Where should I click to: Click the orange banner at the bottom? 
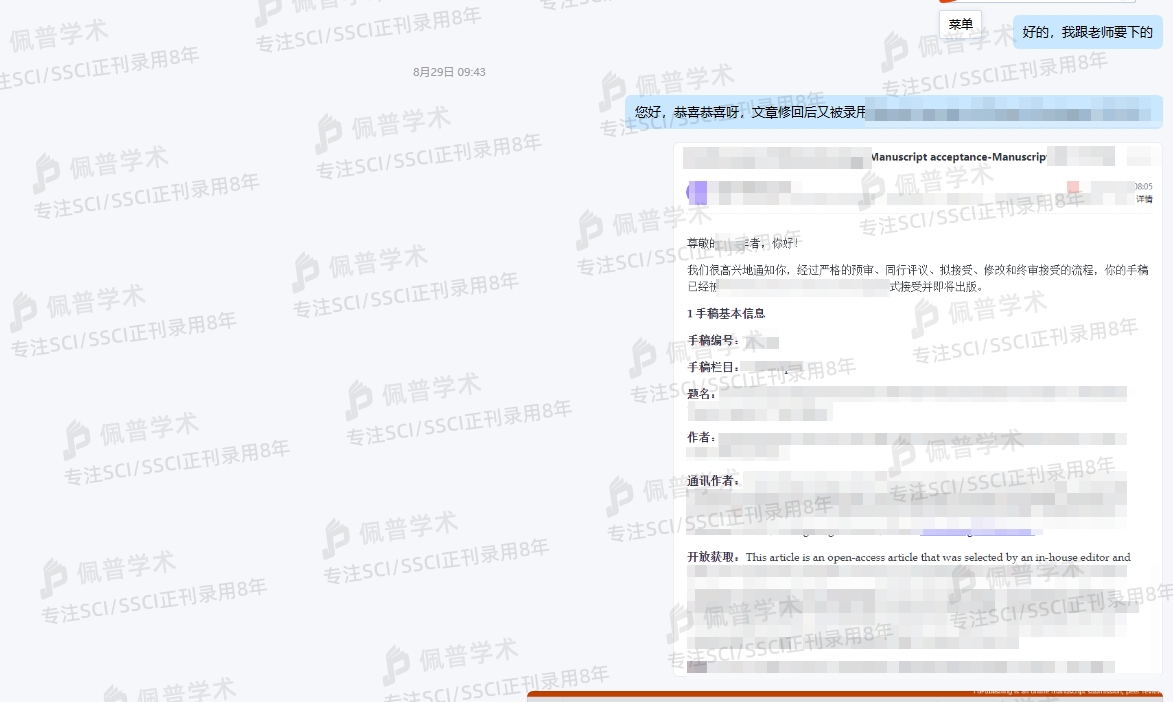click(x=844, y=695)
